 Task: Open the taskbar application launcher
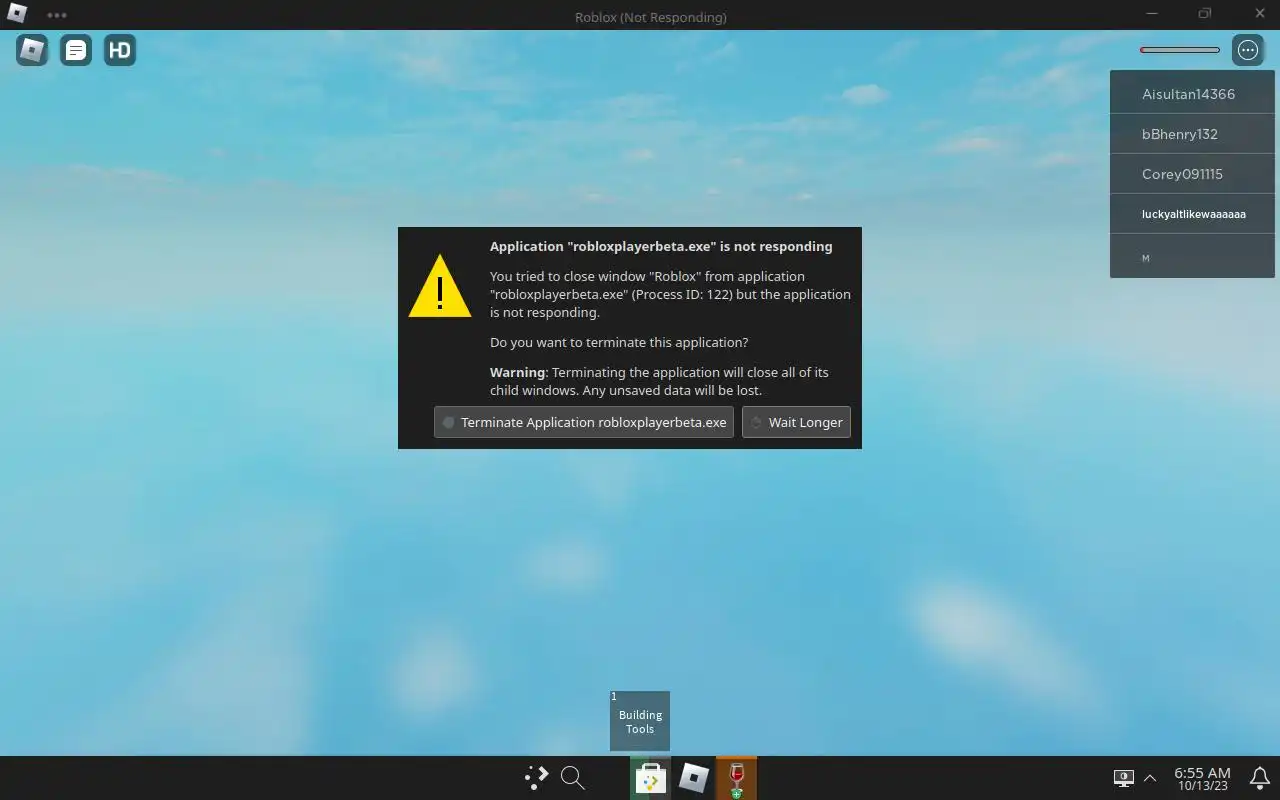[x=537, y=778]
